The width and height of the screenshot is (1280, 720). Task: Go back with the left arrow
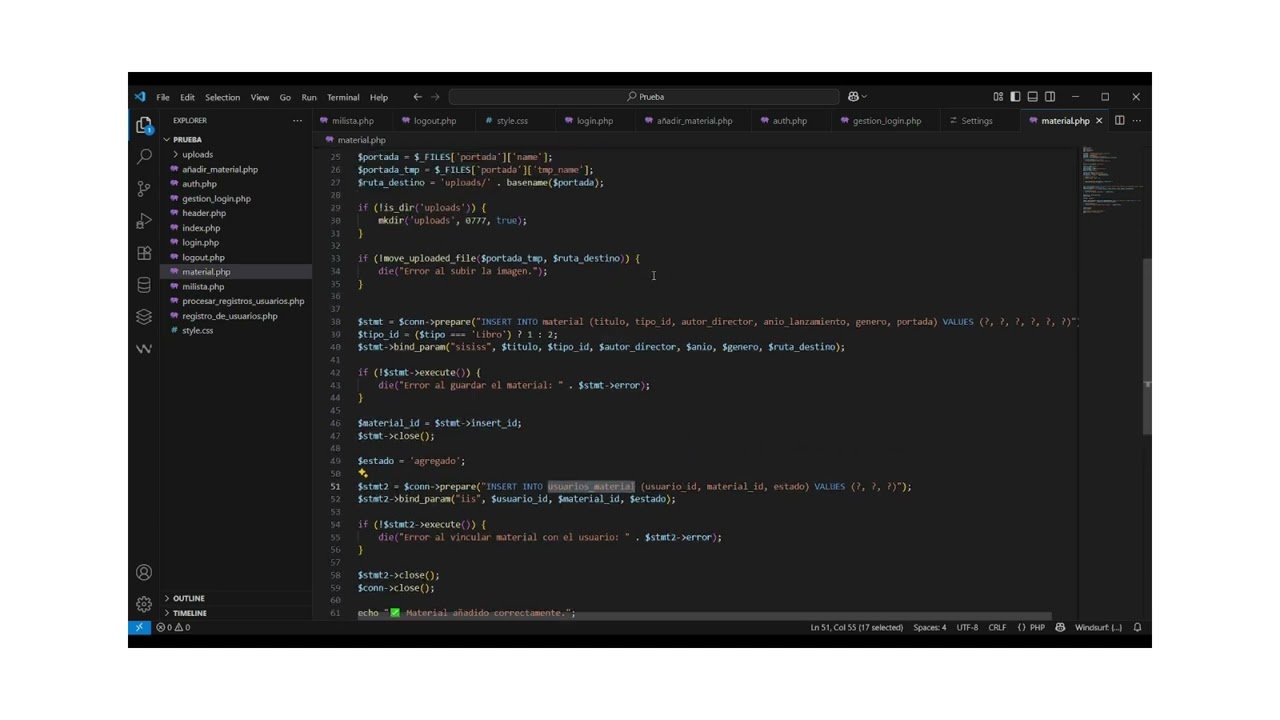pos(417,97)
